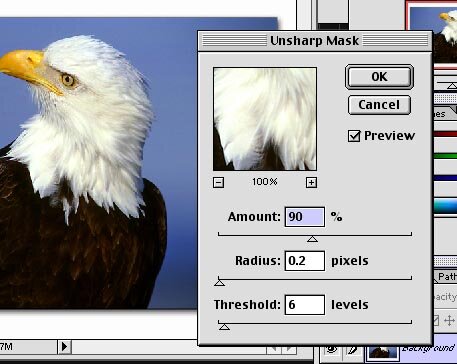
Task: Click the Navigator zoom slider triangle
Action: tap(452, 86)
